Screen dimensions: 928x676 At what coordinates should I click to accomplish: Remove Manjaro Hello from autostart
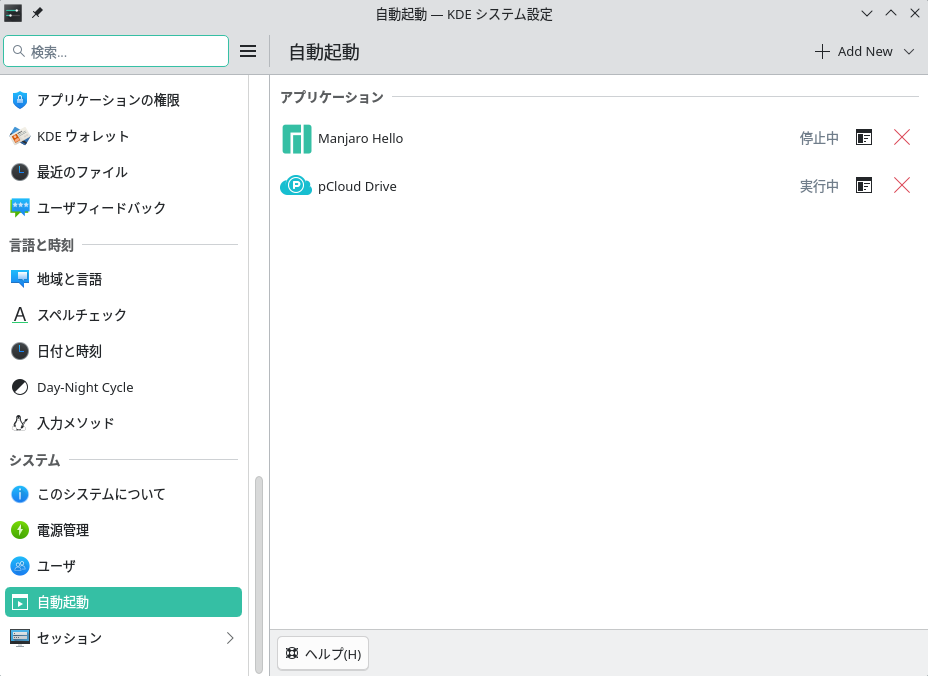902,138
